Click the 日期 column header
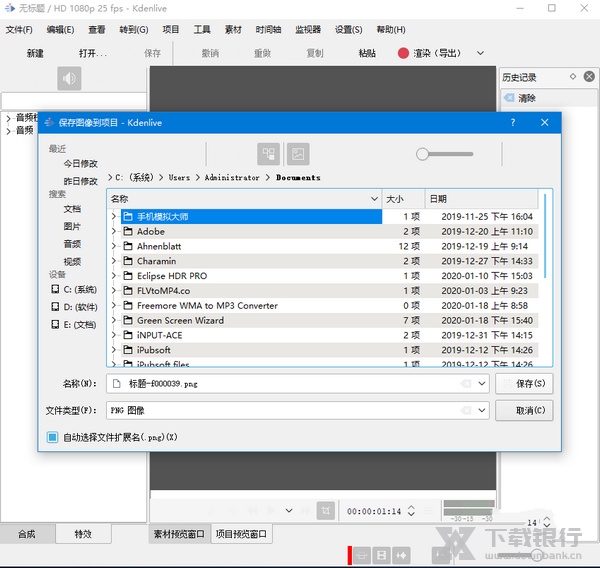The width and height of the screenshot is (600, 568). click(482, 199)
